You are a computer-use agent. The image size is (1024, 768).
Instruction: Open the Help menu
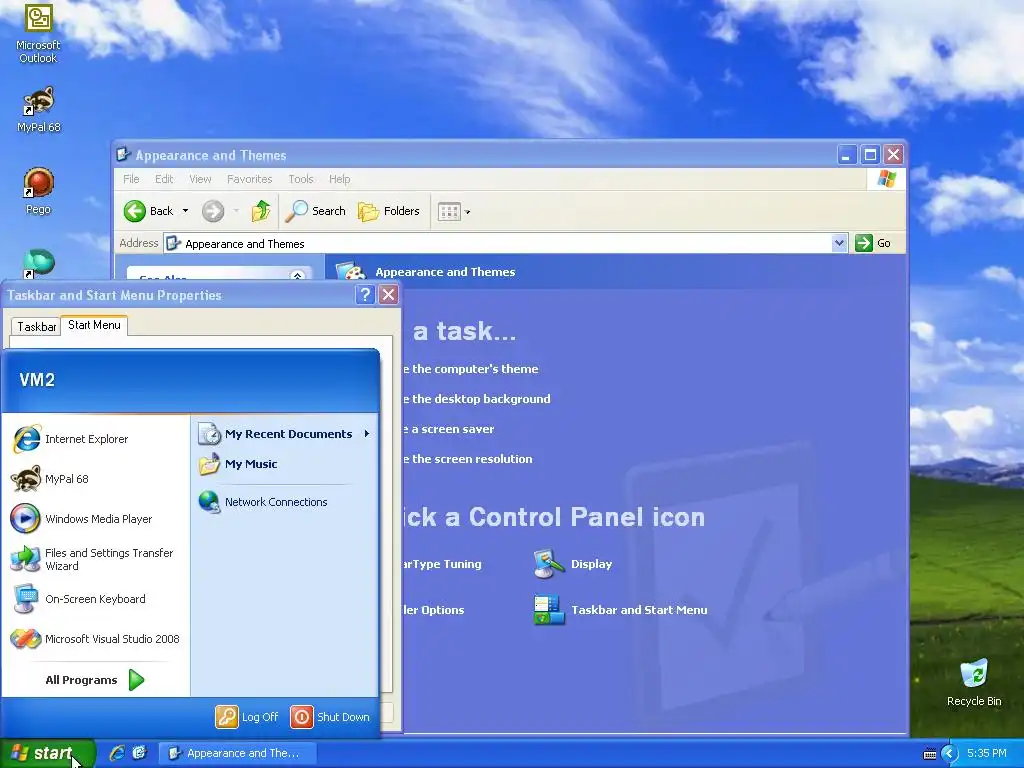coord(340,179)
